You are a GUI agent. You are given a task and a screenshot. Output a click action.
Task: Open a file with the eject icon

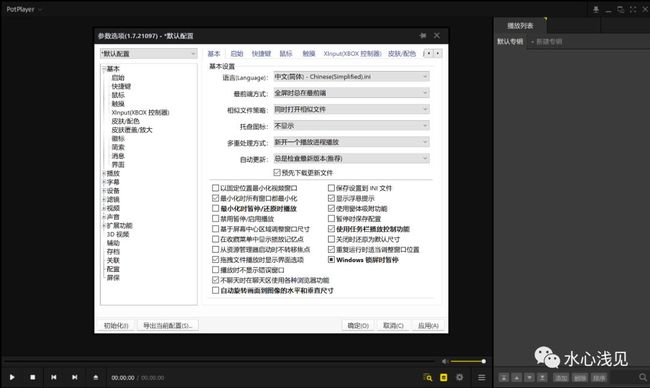click(x=96, y=377)
